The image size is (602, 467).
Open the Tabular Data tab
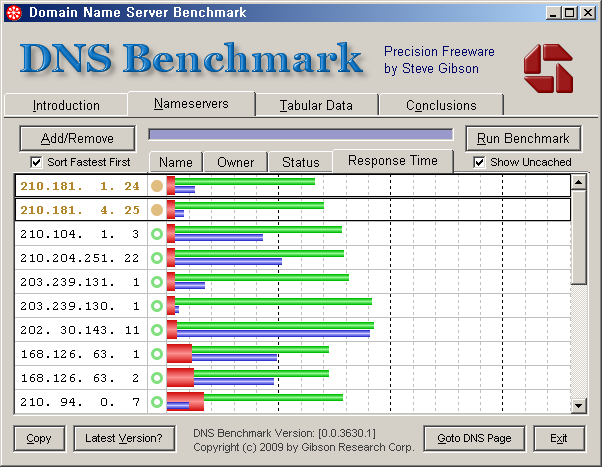point(316,105)
